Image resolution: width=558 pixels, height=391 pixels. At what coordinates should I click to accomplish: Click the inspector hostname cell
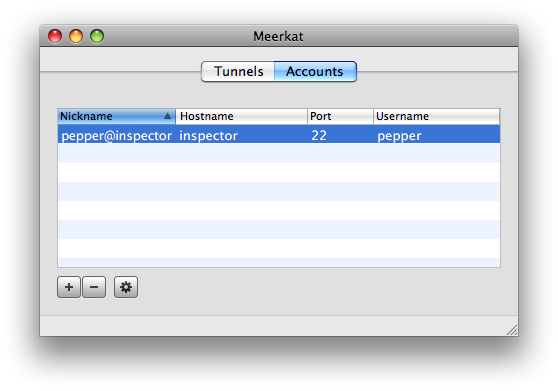[208, 136]
